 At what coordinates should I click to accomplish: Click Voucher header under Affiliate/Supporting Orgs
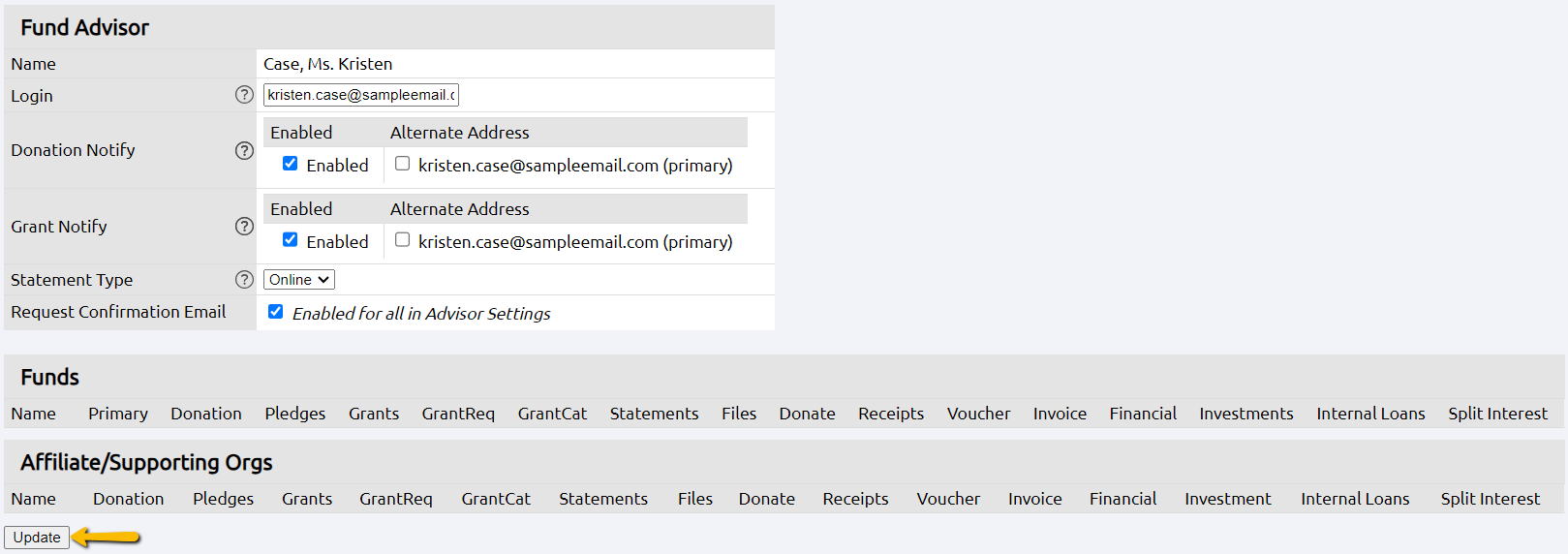click(948, 499)
